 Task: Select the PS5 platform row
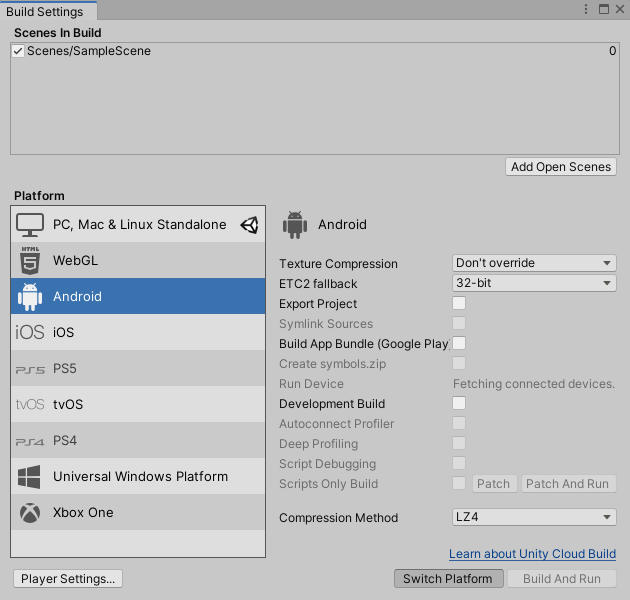[138, 368]
